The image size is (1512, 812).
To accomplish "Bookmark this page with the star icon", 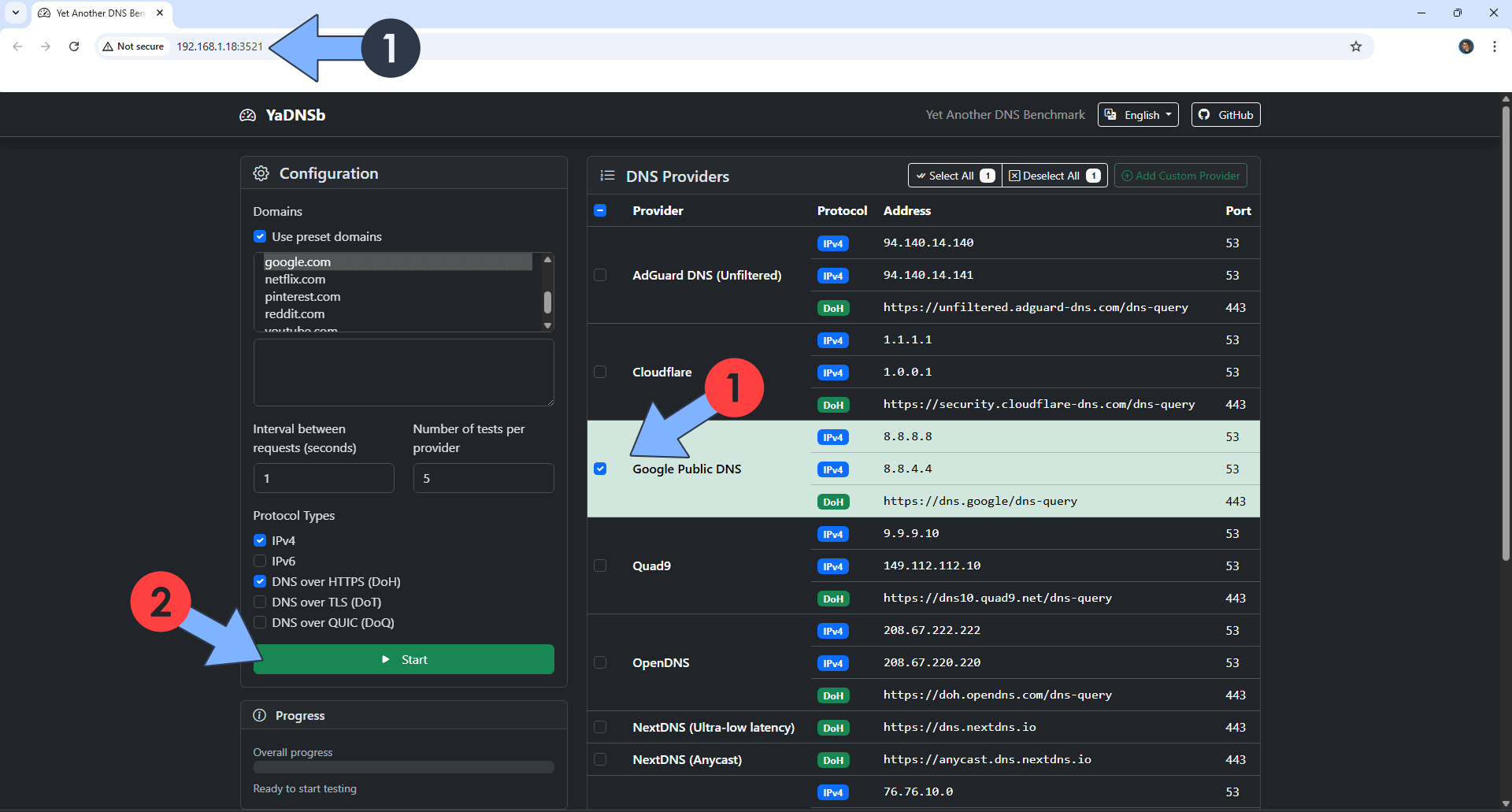I will (x=1356, y=46).
